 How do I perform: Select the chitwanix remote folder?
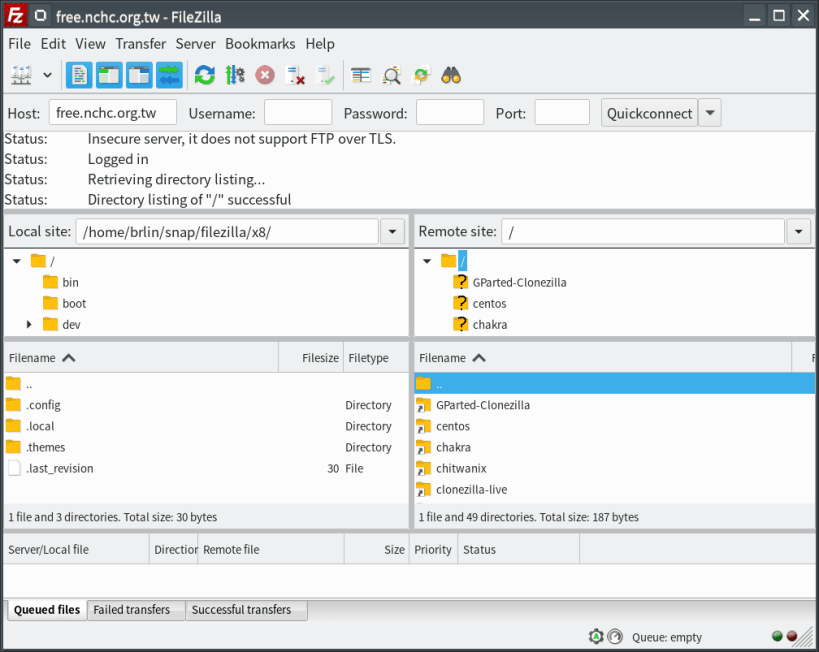coord(461,469)
